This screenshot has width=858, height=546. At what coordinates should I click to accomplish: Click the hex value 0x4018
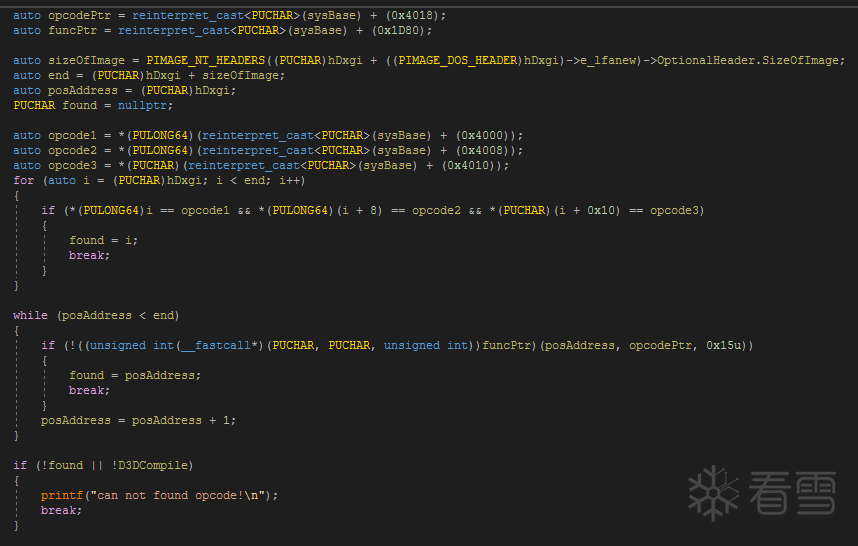[422, 15]
